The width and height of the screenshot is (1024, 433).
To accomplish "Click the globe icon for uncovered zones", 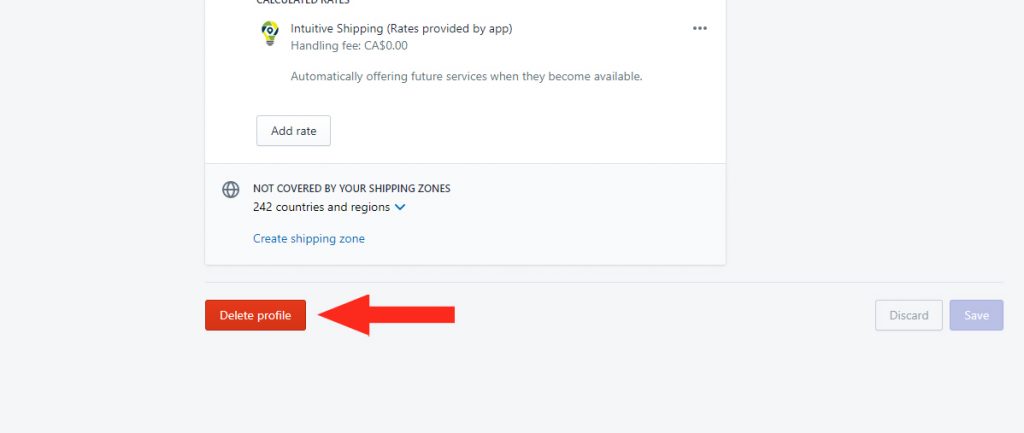I will [x=231, y=189].
